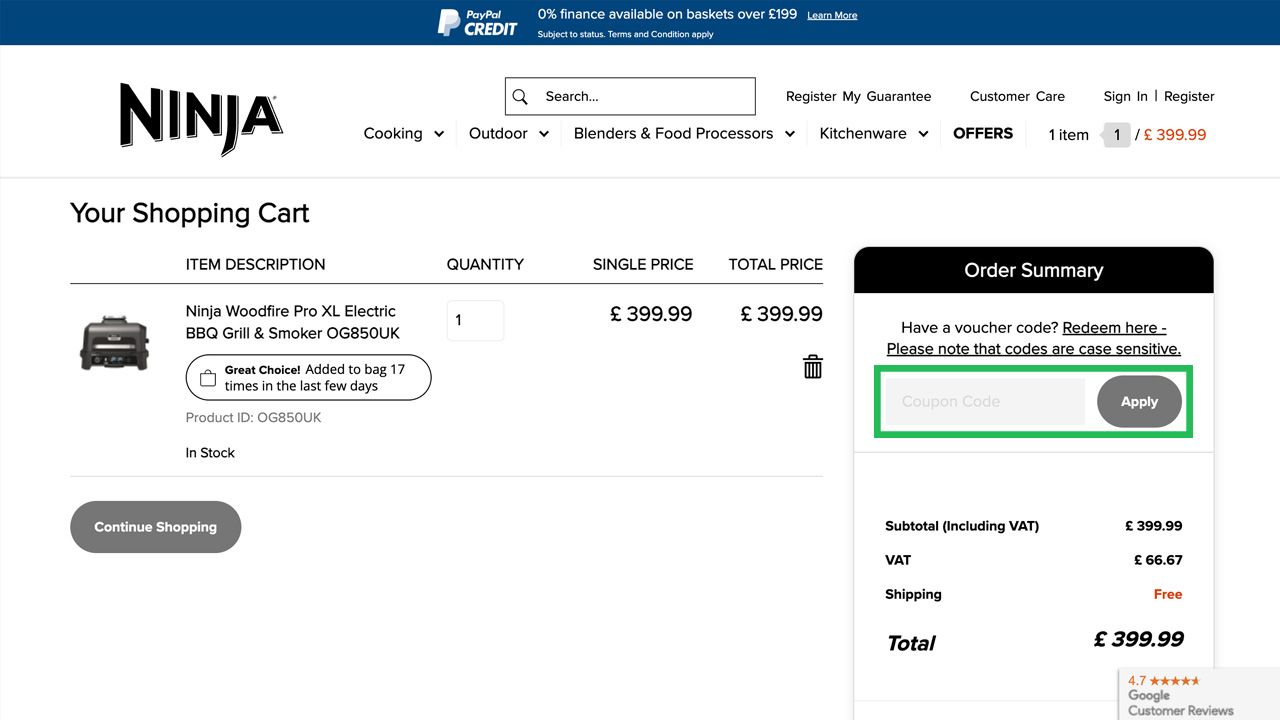
Task: Open Register My Guarantee link
Action: coord(858,97)
